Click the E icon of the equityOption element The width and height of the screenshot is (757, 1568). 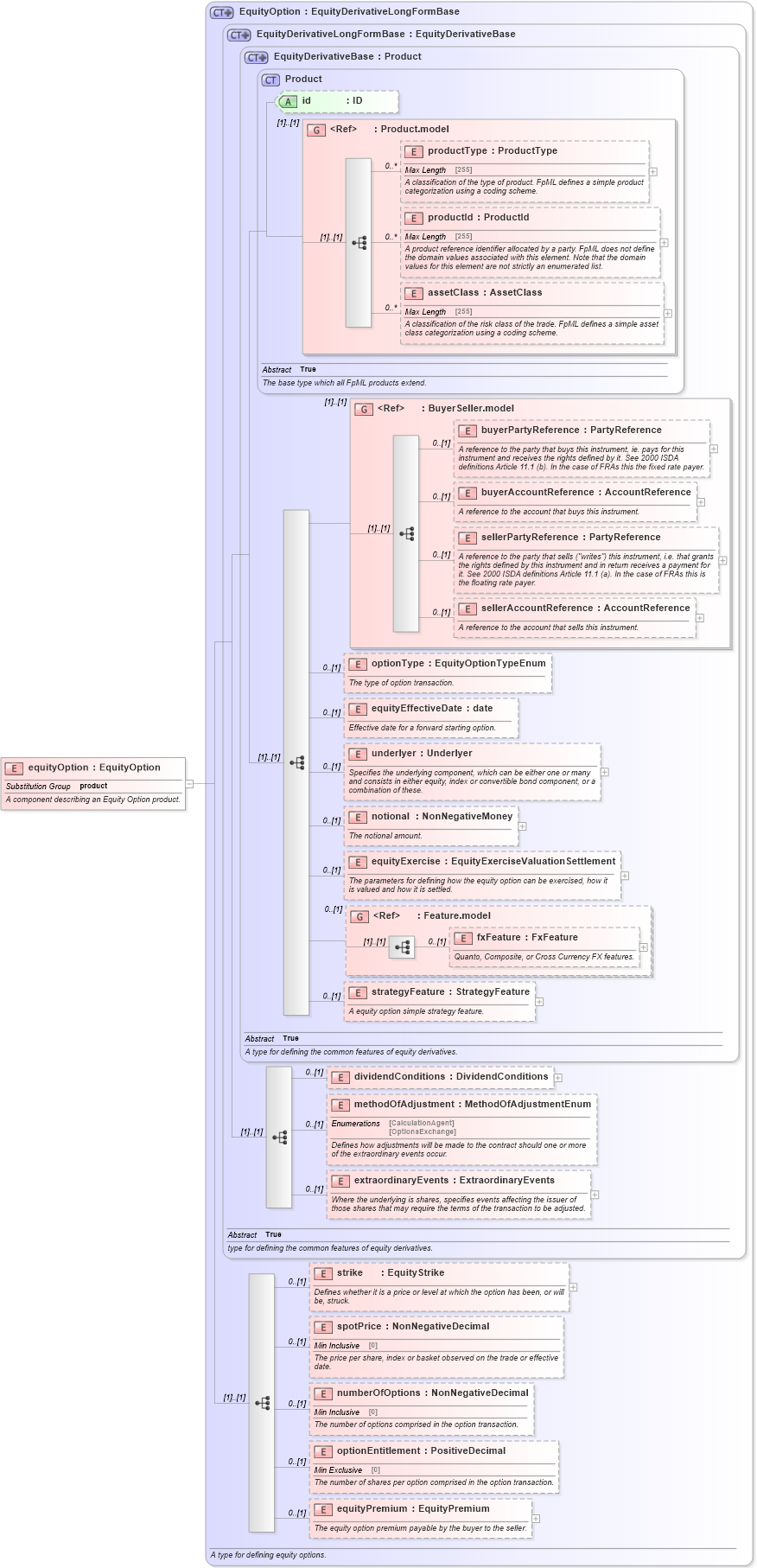click(x=14, y=768)
